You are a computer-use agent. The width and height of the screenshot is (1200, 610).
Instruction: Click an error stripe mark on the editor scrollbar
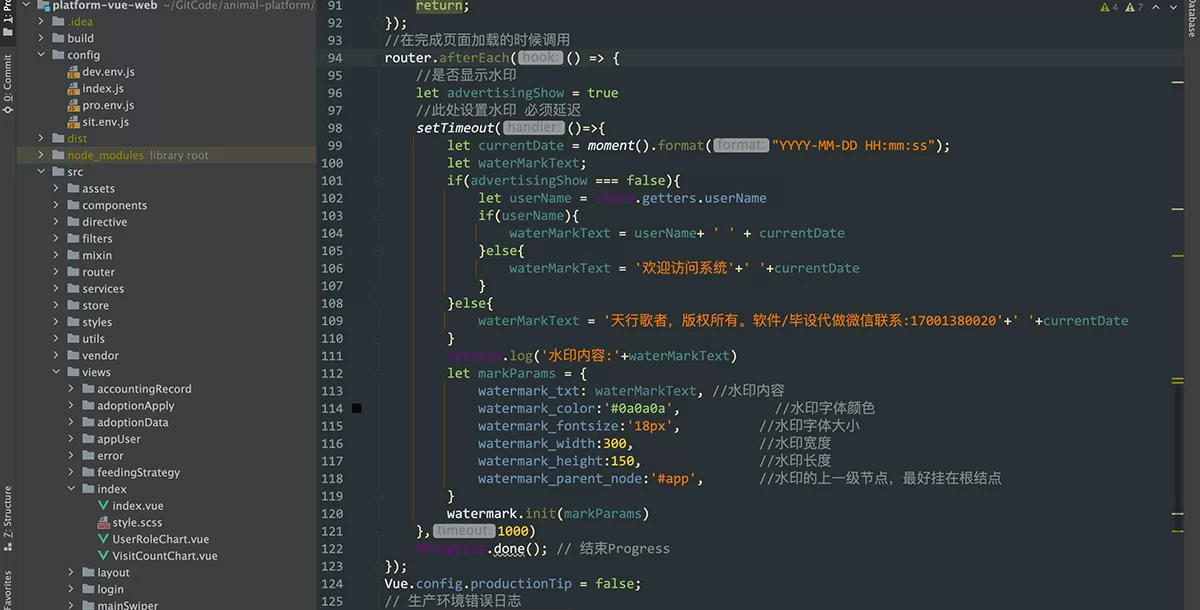tap(1178, 380)
